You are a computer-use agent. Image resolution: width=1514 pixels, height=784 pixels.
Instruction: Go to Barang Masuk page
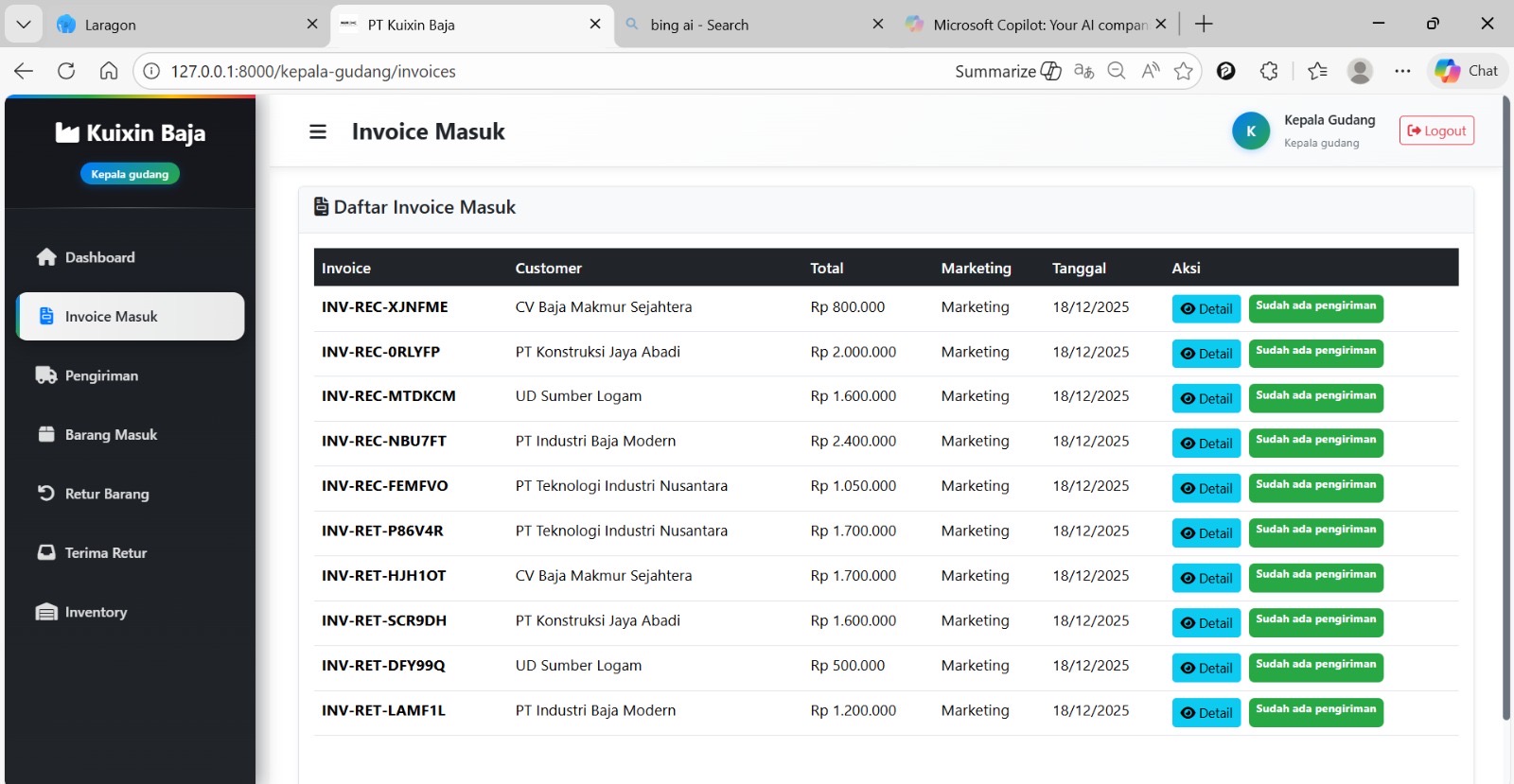(x=130, y=434)
